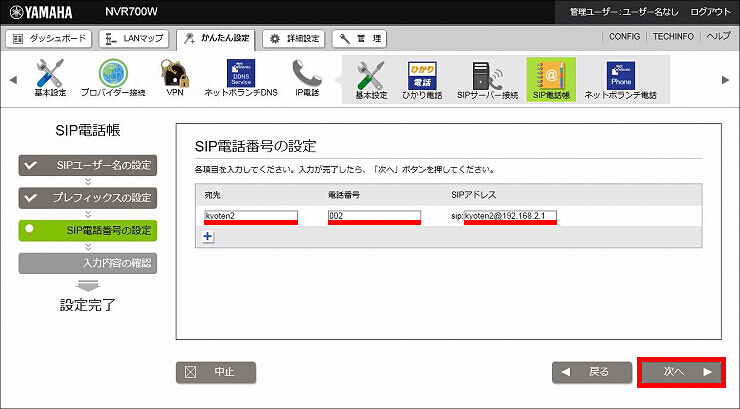The width and height of the screenshot is (740, 409).
Task: Click the 設定完了 text
Action: point(88,305)
